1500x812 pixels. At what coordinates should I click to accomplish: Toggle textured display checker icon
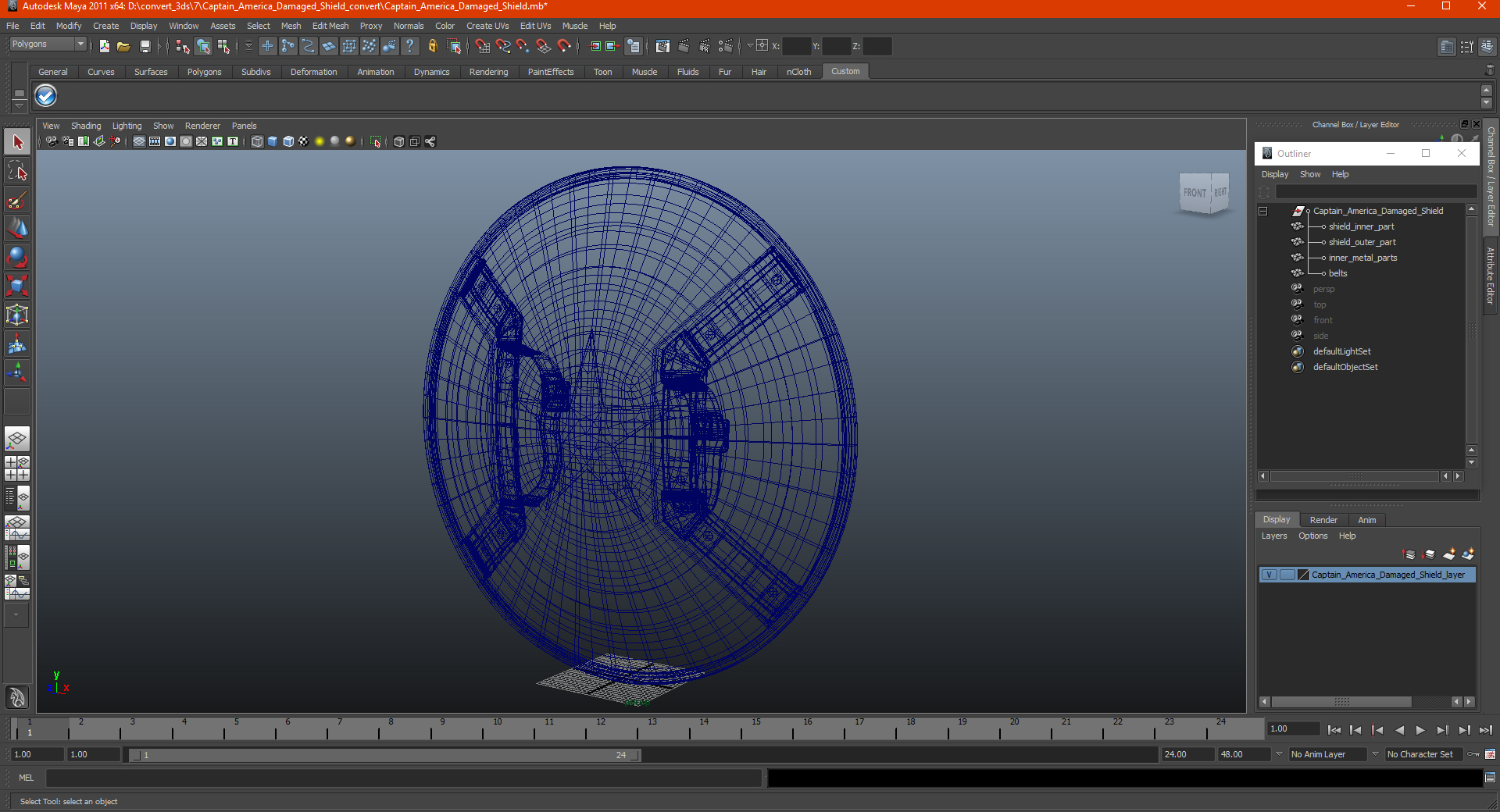tap(303, 141)
